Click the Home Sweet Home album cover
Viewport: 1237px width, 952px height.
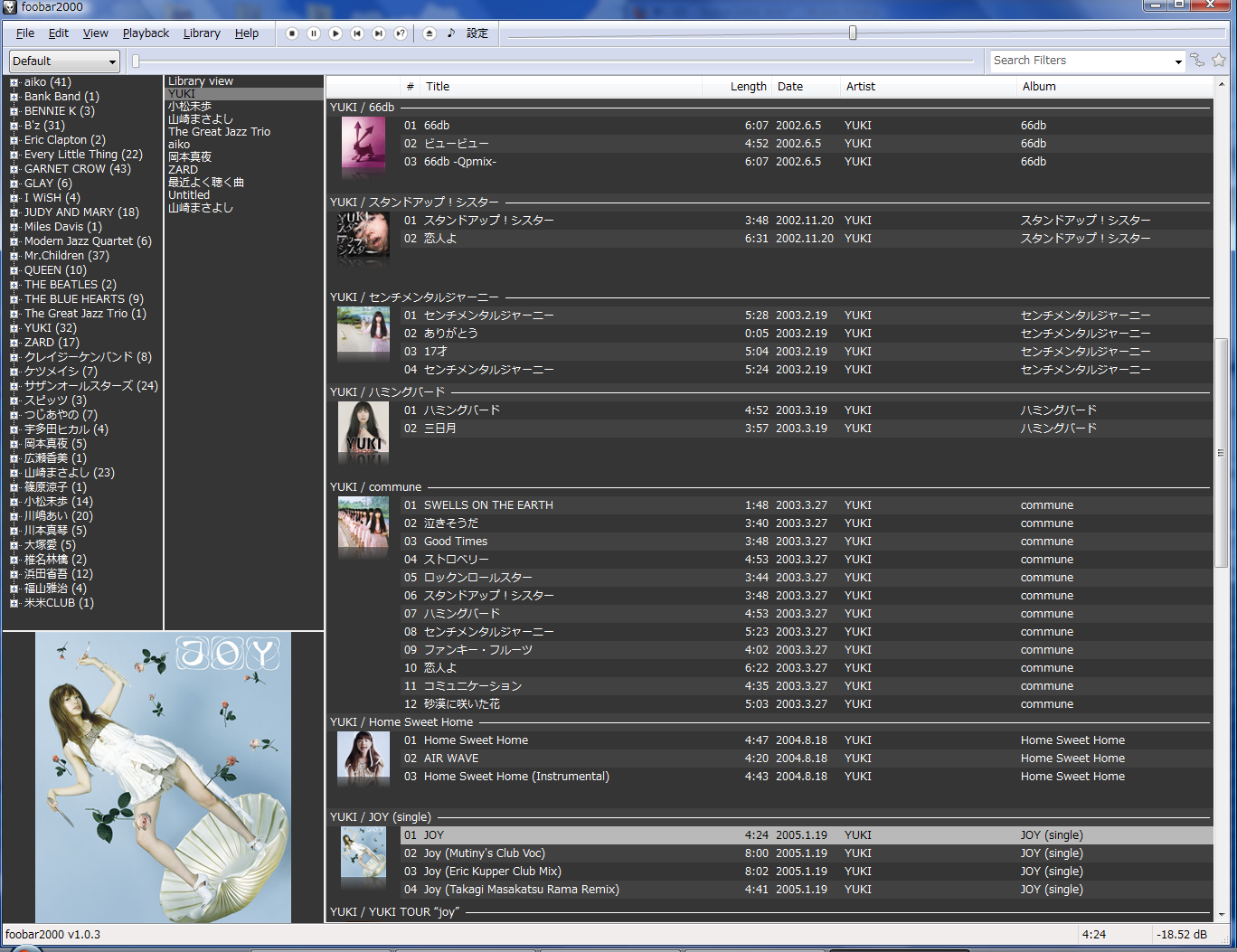click(x=364, y=756)
